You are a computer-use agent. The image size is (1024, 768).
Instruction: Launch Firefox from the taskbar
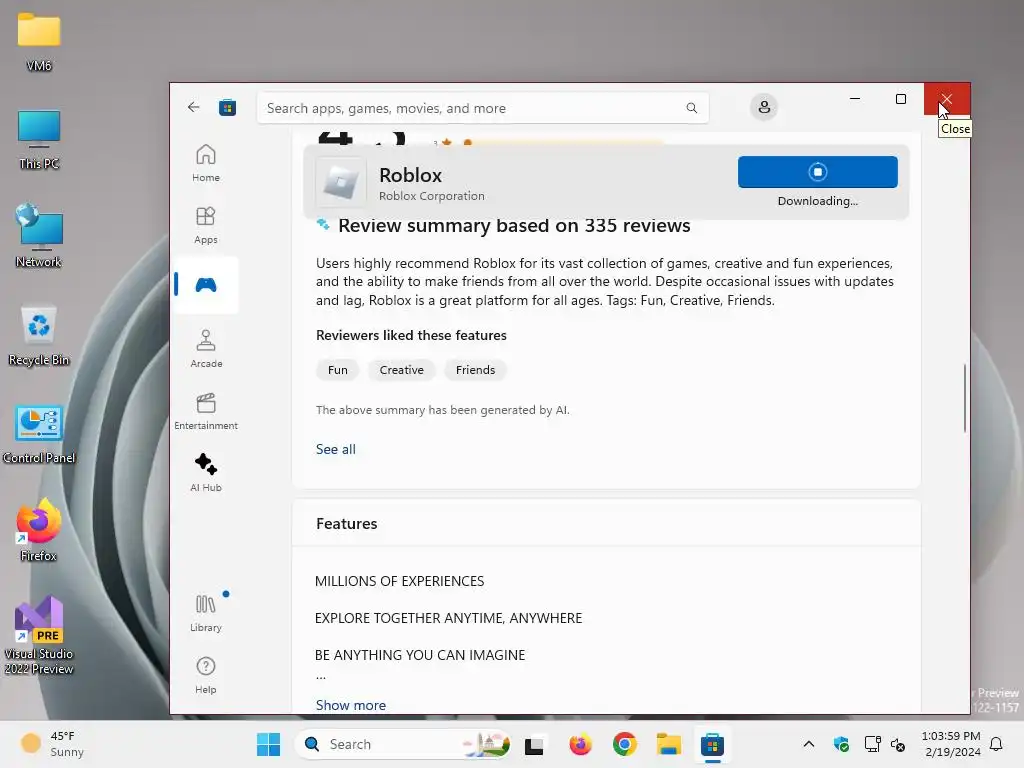click(x=580, y=744)
